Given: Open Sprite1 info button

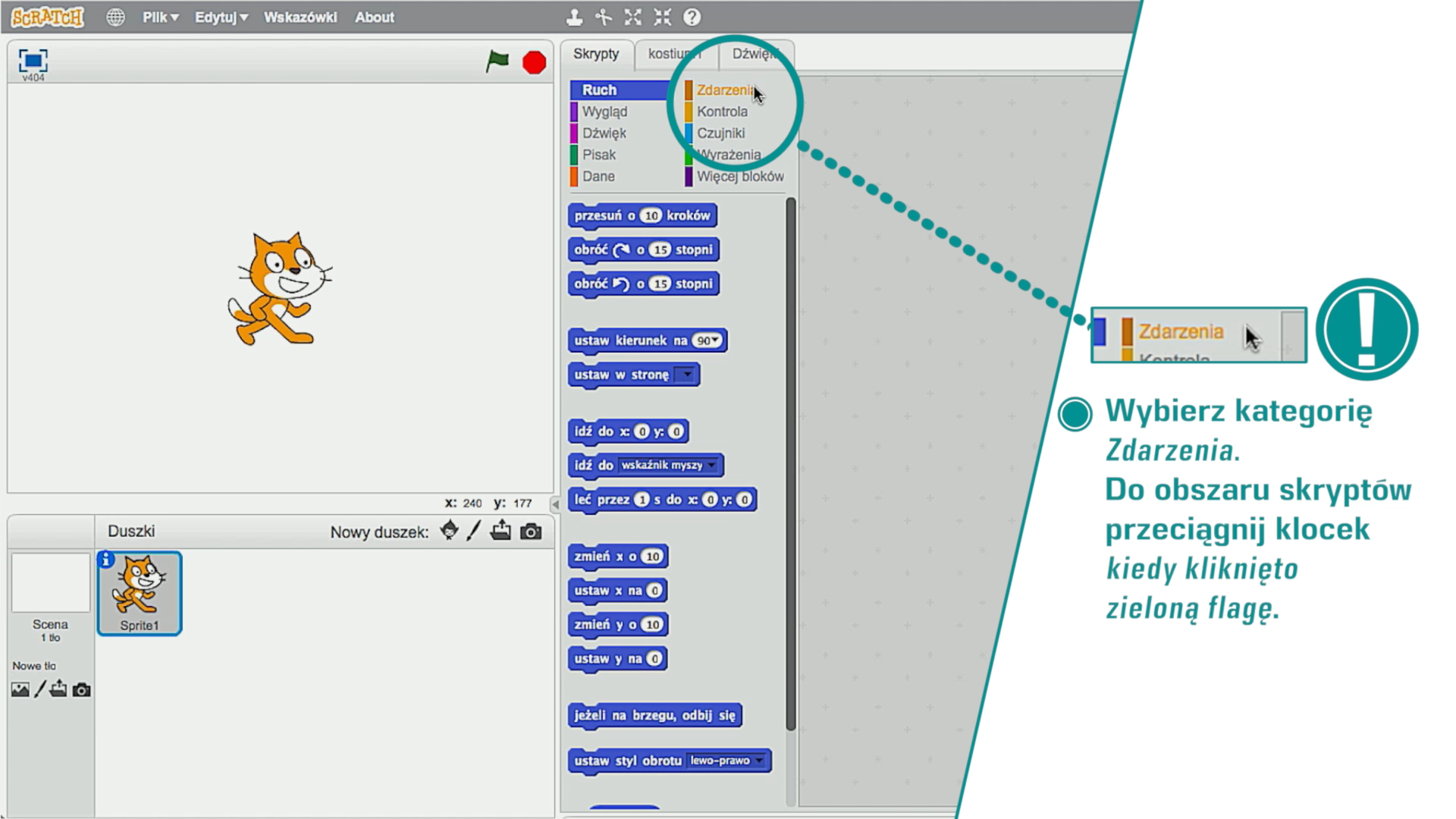Looking at the screenshot, I should coord(106,560).
